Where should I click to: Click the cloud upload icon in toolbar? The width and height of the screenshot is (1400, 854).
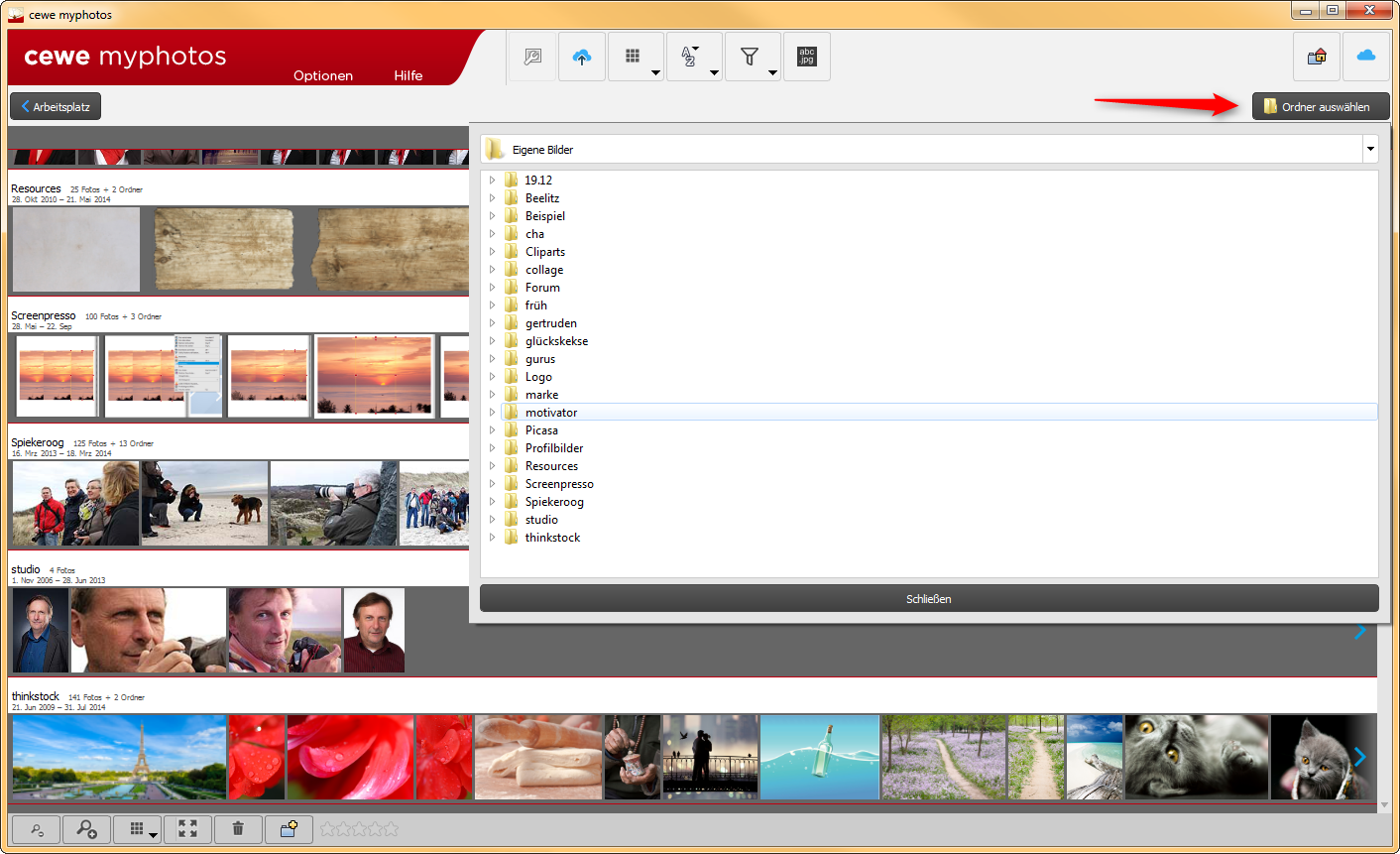[x=582, y=58]
